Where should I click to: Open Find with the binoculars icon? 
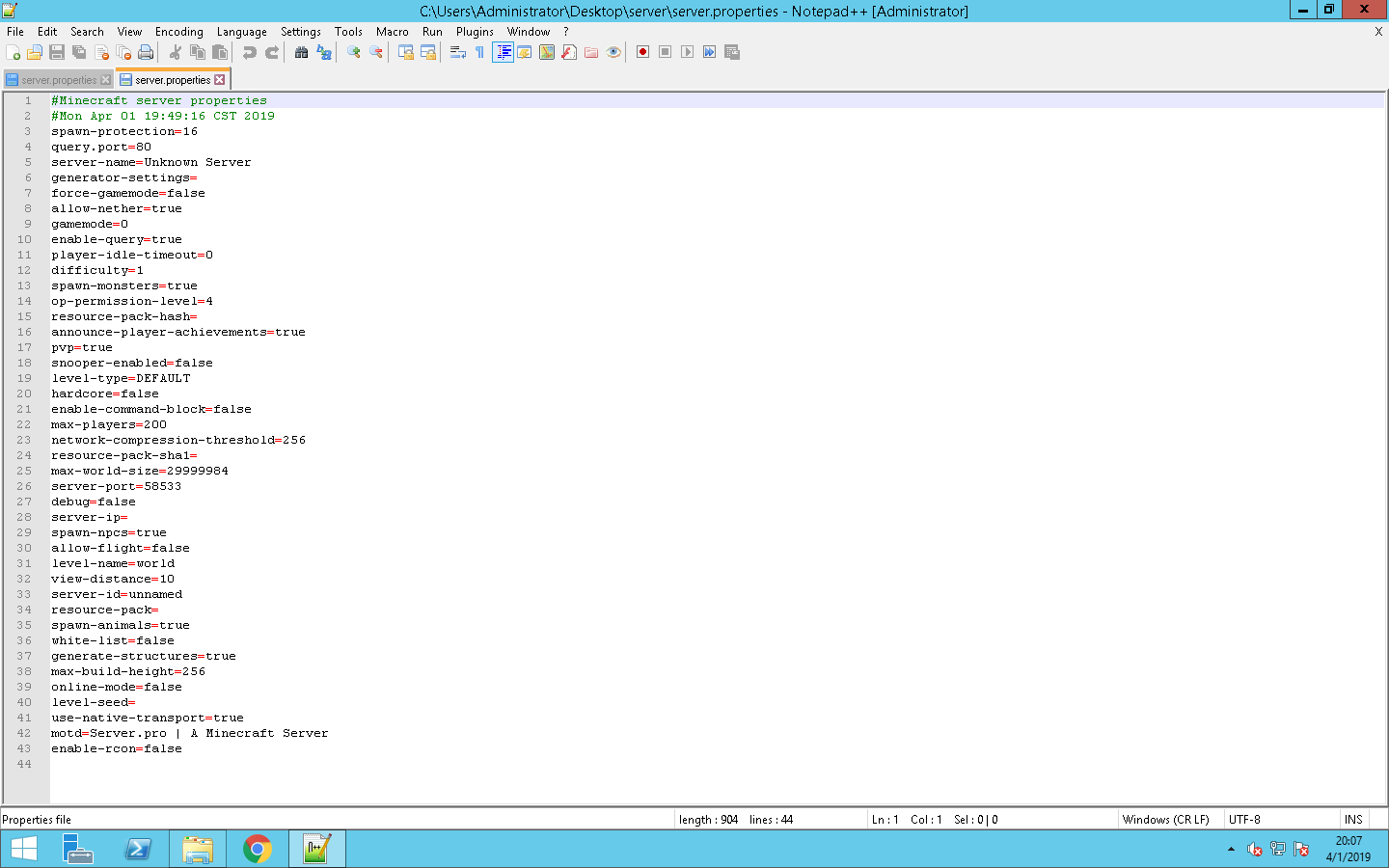tap(302, 52)
